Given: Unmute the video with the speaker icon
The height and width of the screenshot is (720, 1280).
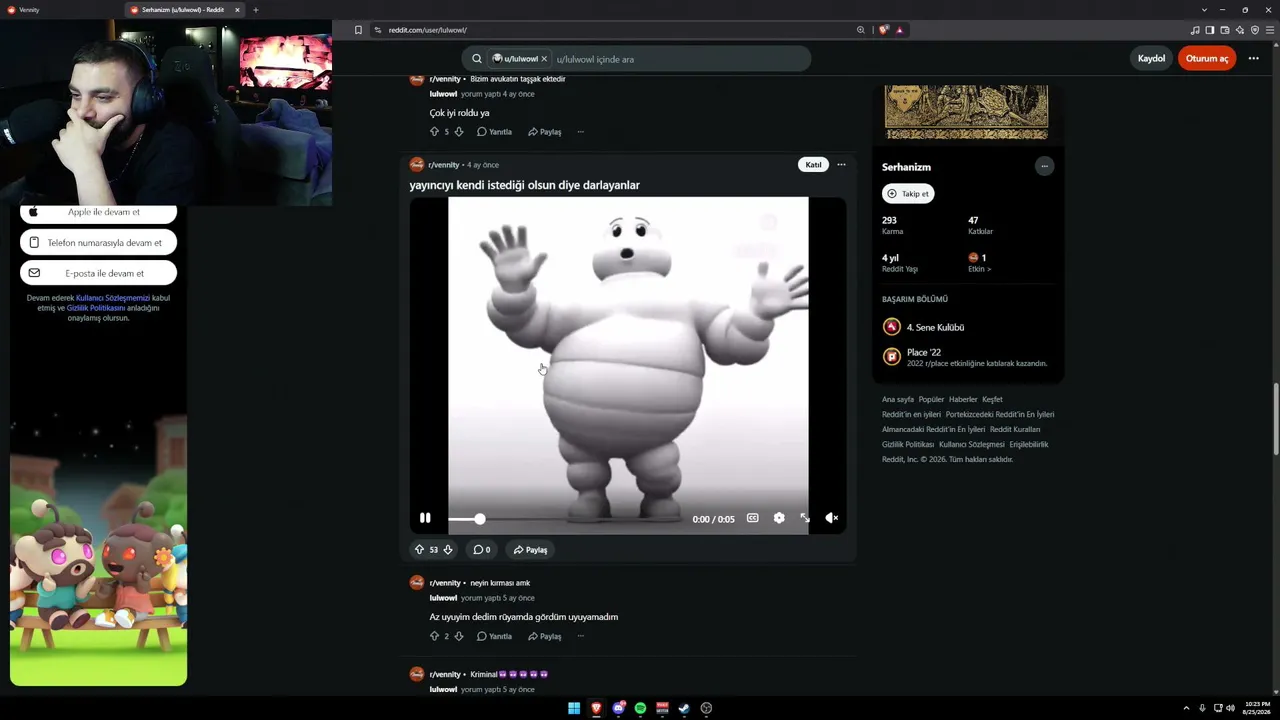Looking at the screenshot, I should pos(831,518).
